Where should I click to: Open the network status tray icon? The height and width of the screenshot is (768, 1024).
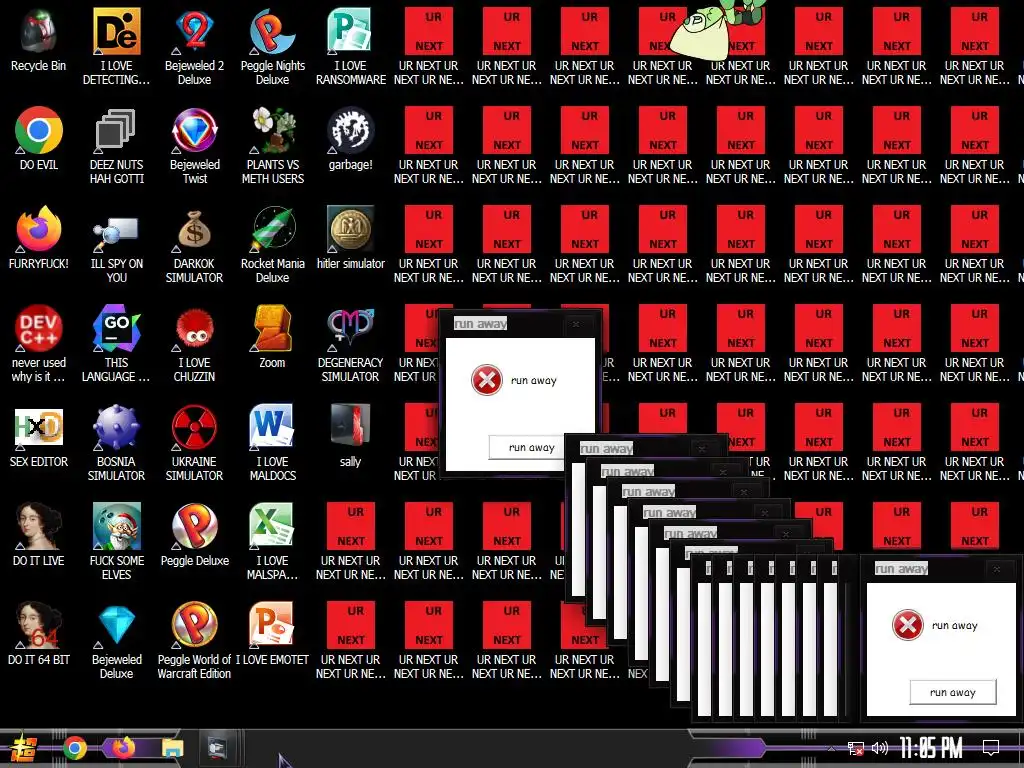pos(856,749)
